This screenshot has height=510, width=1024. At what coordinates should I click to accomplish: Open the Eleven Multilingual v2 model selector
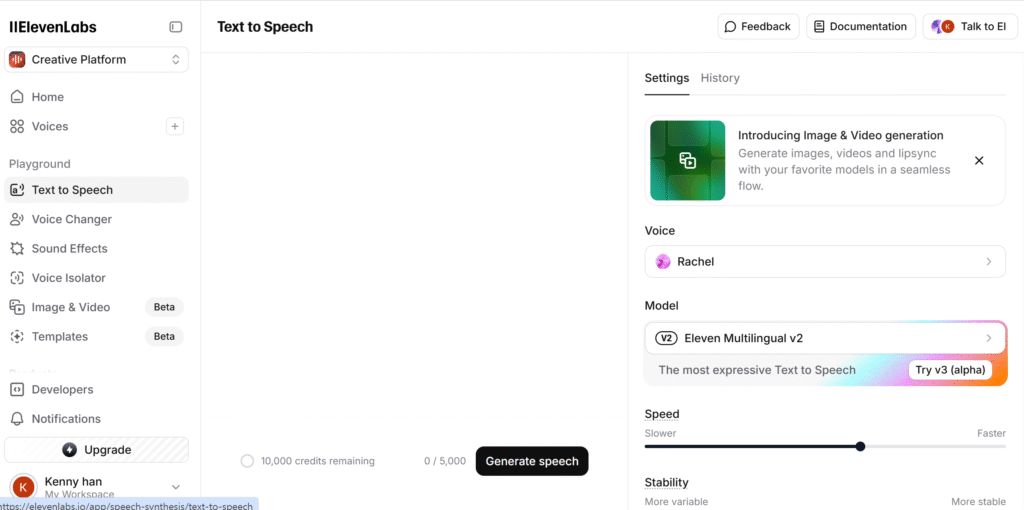(x=825, y=338)
